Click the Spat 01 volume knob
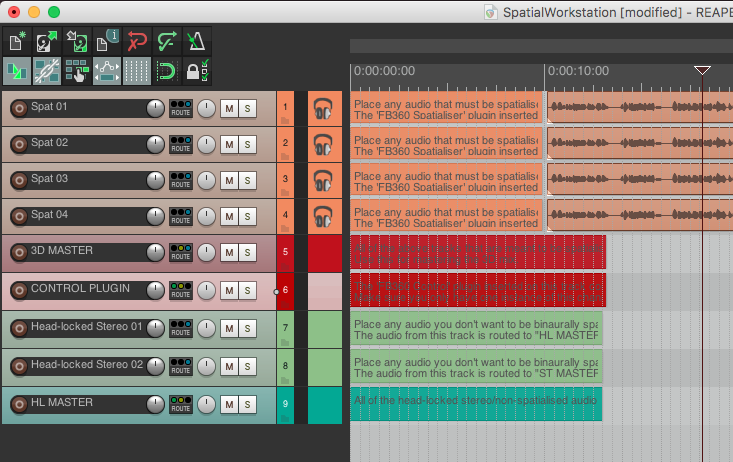The image size is (733, 462). tap(156, 108)
